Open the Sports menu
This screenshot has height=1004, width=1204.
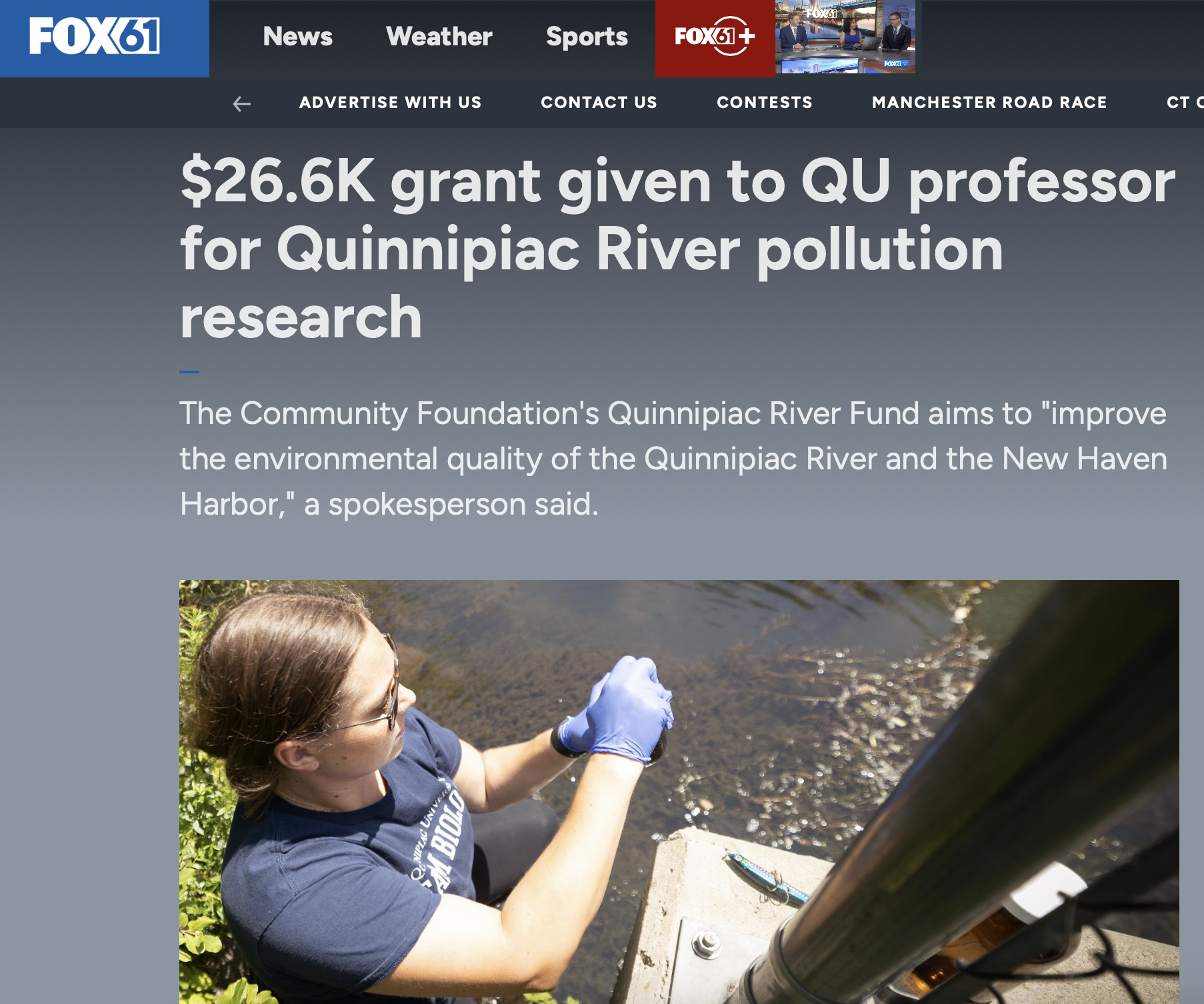(x=587, y=37)
